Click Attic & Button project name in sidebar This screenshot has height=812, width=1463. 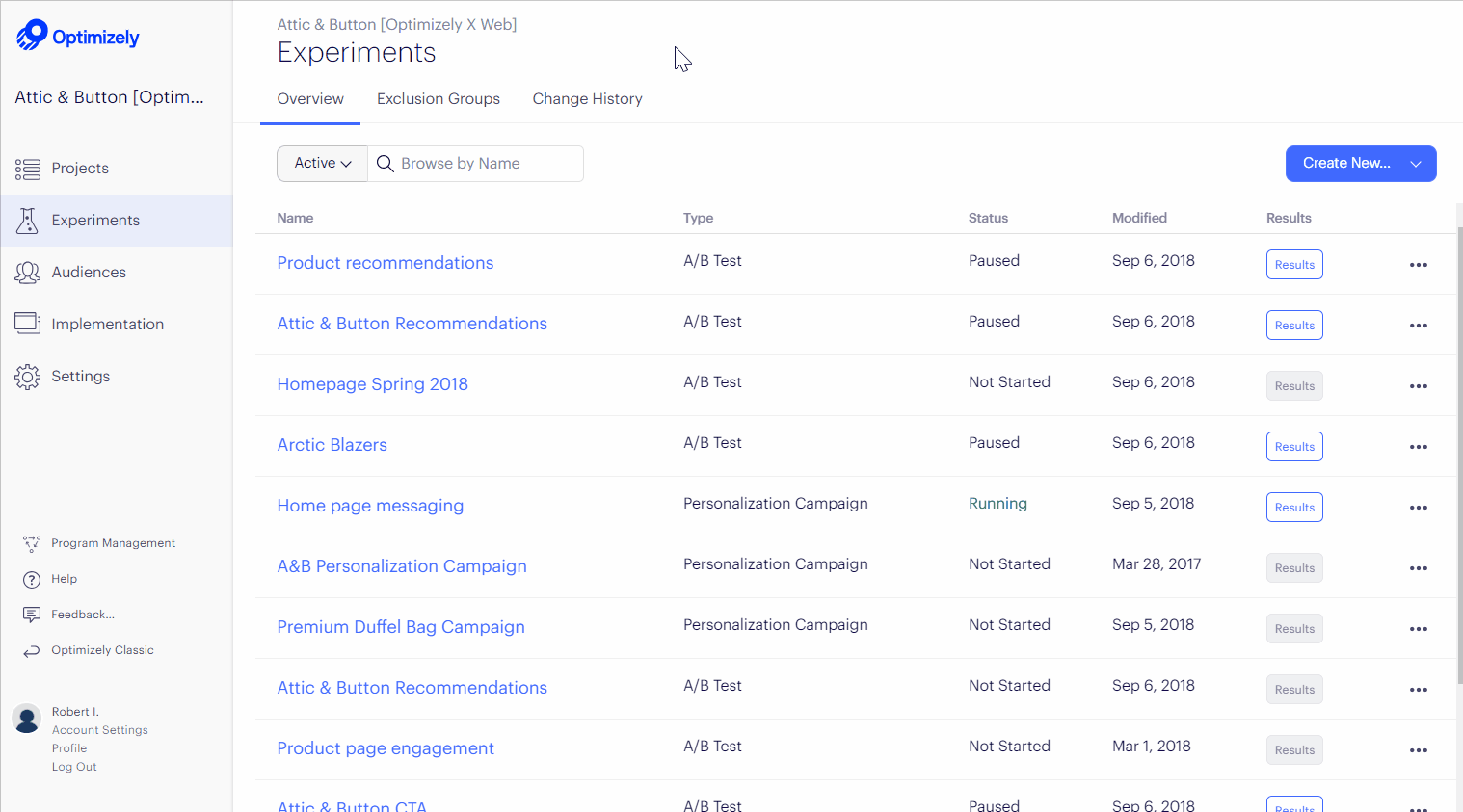tap(109, 97)
